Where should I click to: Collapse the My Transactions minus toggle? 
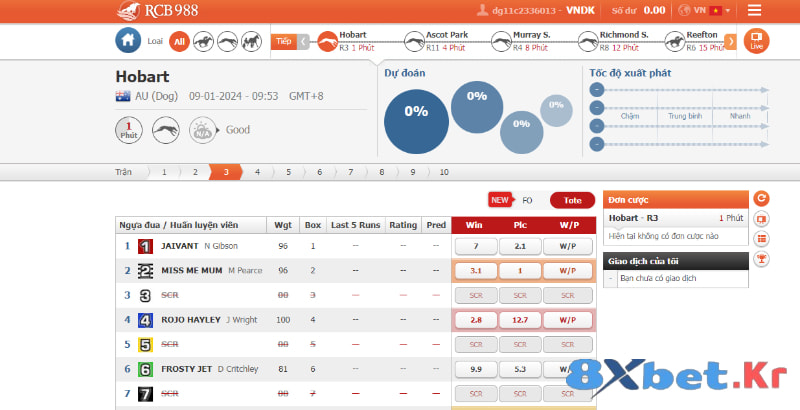(610, 281)
